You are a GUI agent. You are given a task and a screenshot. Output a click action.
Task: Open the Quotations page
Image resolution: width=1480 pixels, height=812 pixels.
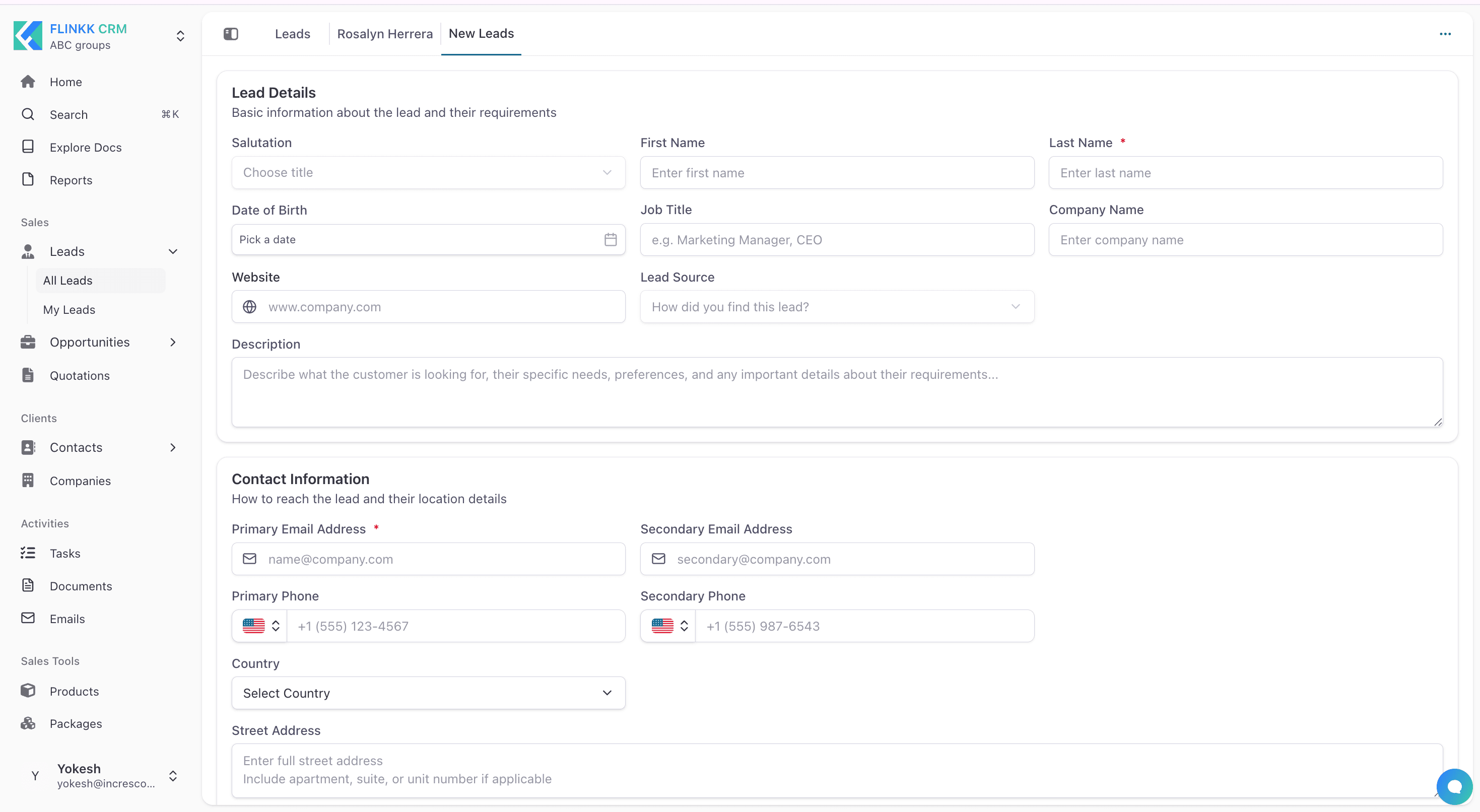[79, 375]
